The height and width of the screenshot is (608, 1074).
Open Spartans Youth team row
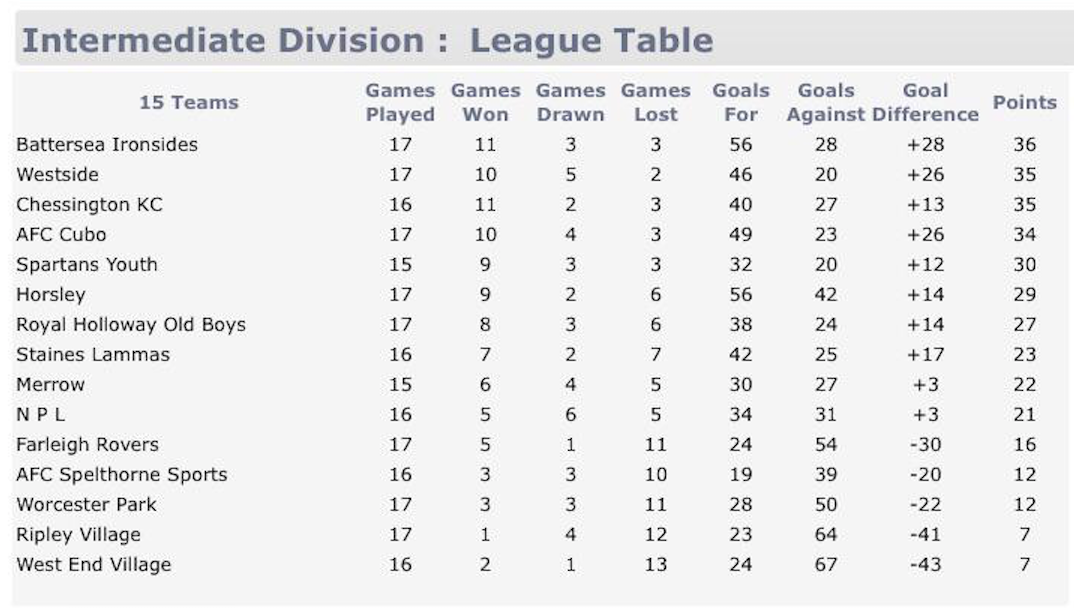click(x=87, y=265)
